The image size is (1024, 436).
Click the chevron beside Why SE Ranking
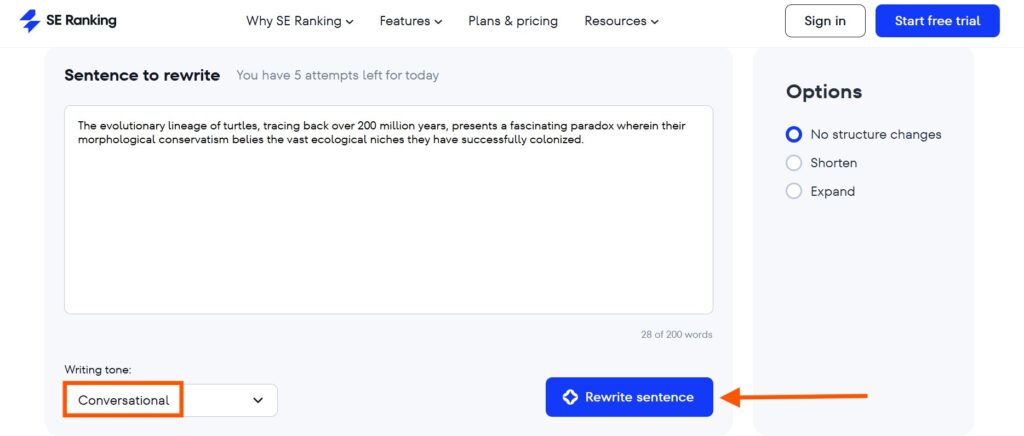(x=349, y=22)
